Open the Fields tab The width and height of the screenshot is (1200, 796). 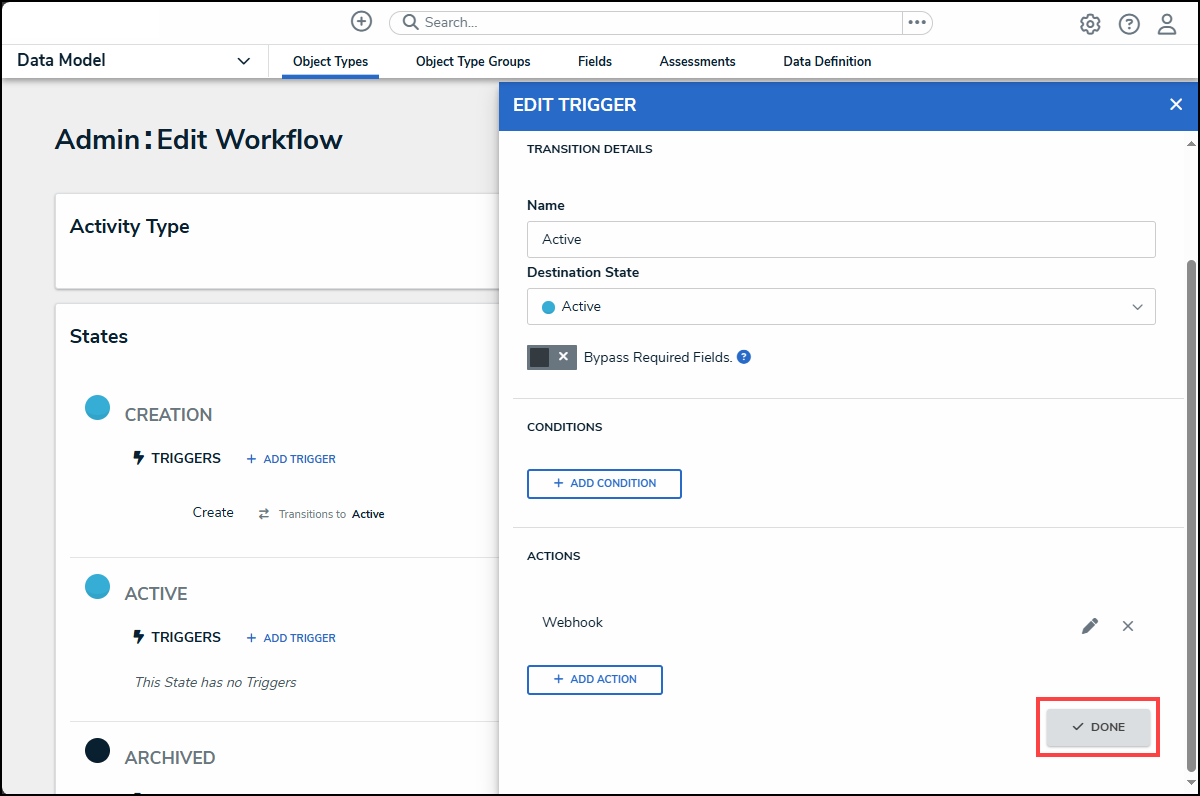pyautogui.click(x=595, y=62)
